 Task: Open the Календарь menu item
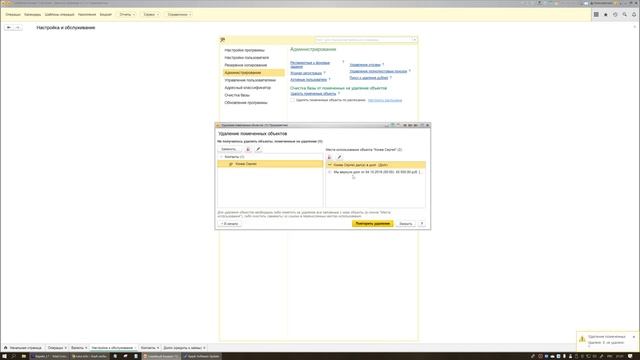pyautogui.click(x=32, y=14)
